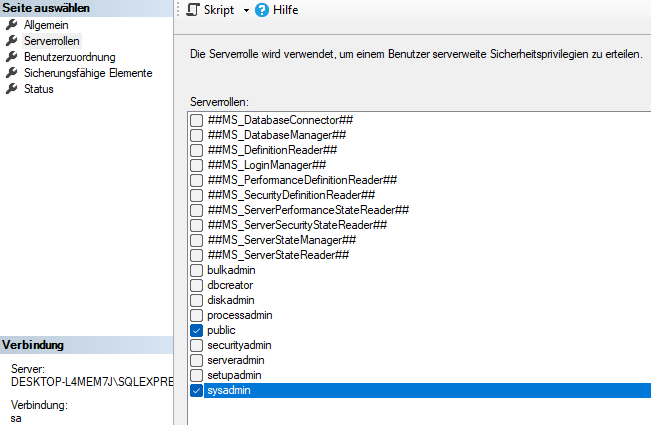
Task: Click the Skript scroll icon
Action: click(194, 10)
